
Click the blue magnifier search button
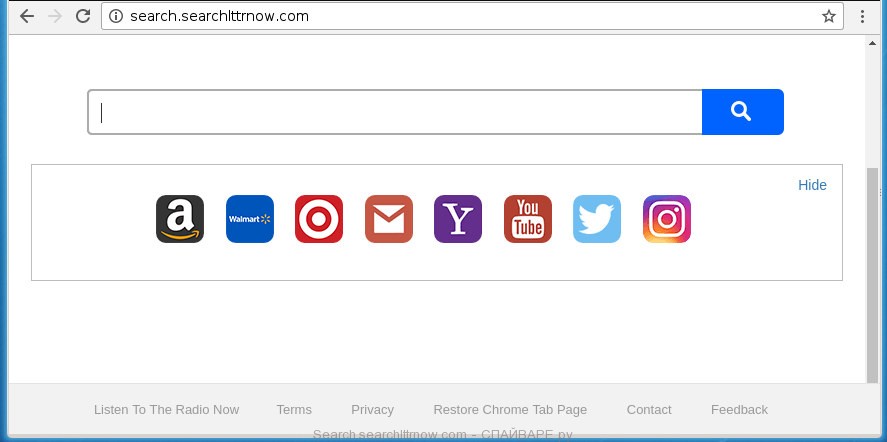click(x=743, y=111)
